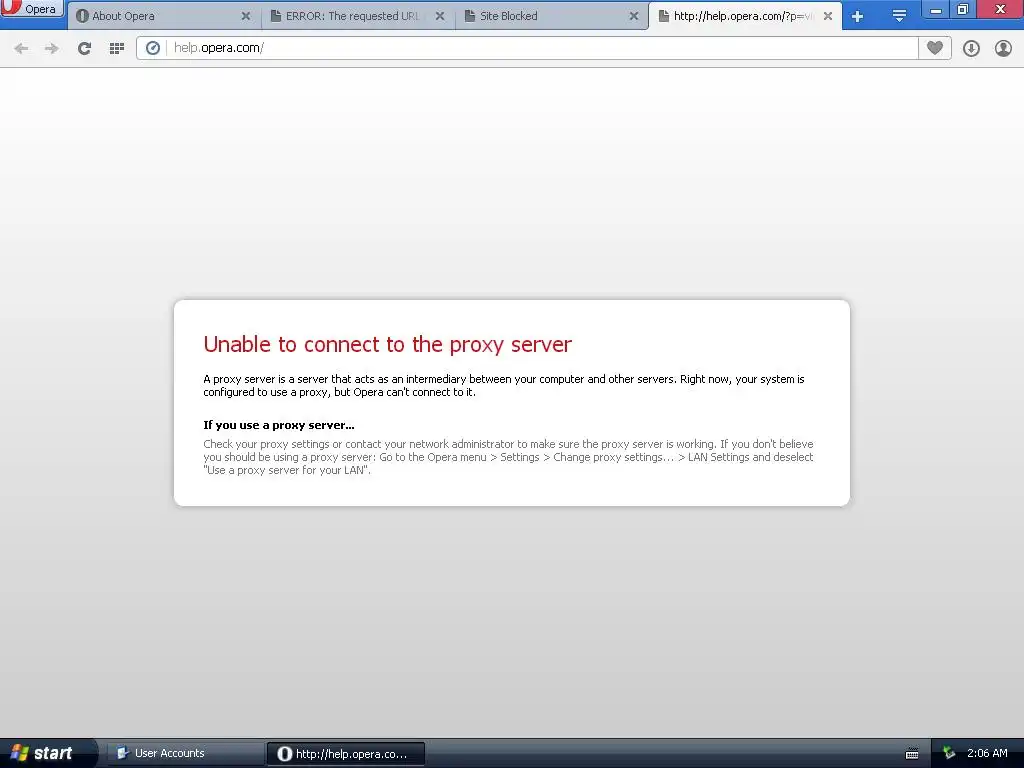Image resolution: width=1024 pixels, height=768 pixels.
Task: Close the ERROR requested URL tab
Action: (440, 16)
